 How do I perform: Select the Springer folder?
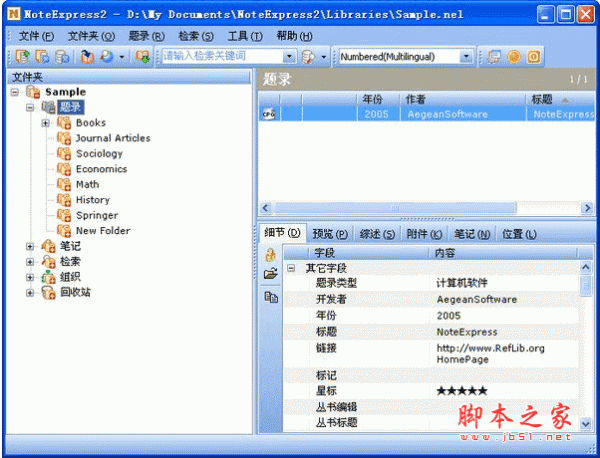(x=97, y=215)
